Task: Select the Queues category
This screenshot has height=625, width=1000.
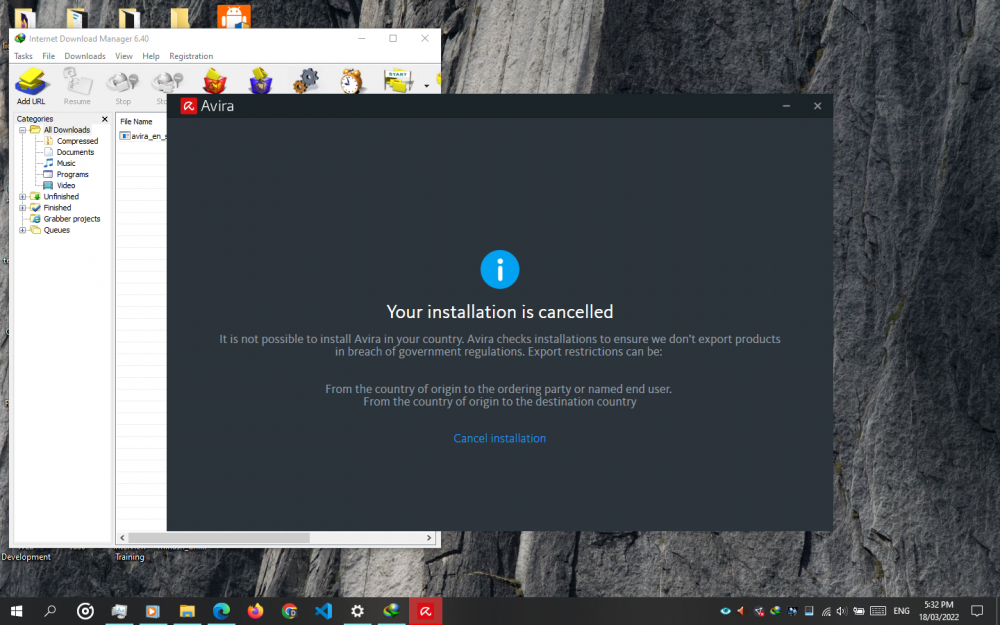Action: pyautogui.click(x=56, y=230)
